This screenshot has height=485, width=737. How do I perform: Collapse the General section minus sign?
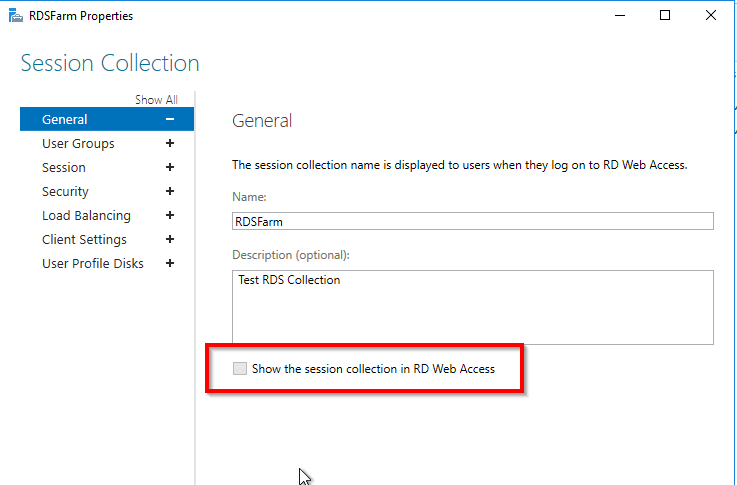click(x=170, y=119)
